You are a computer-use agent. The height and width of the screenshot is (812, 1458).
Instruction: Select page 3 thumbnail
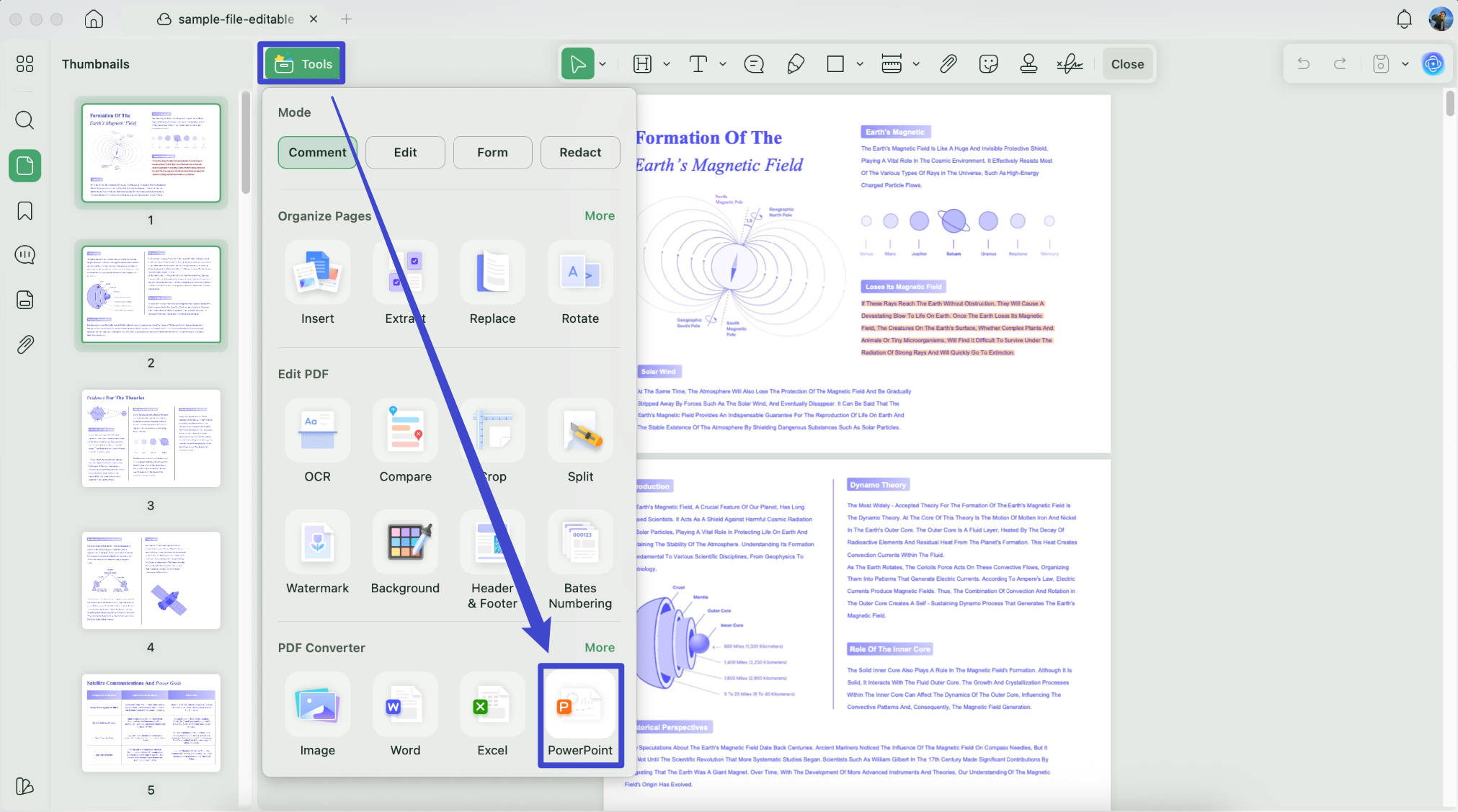[151, 438]
